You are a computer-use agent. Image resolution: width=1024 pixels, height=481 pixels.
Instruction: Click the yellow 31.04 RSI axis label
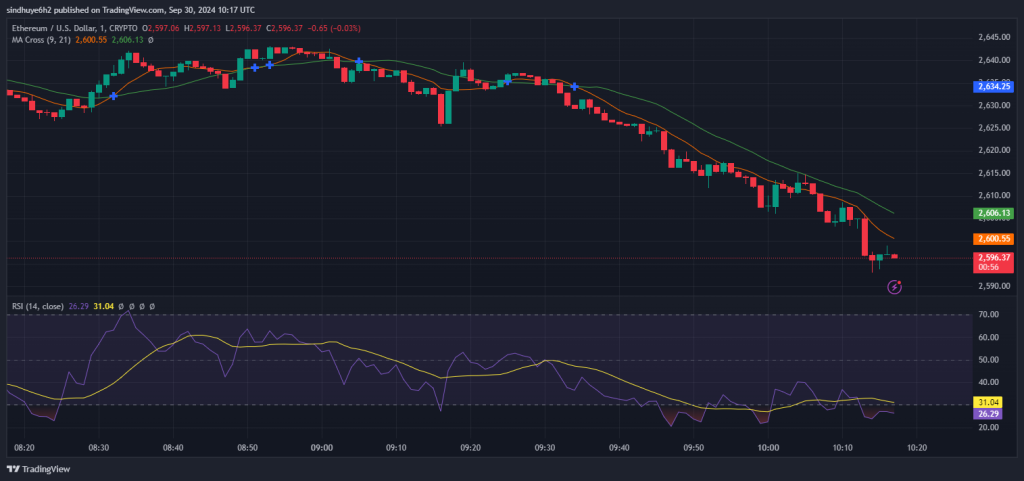coord(989,401)
